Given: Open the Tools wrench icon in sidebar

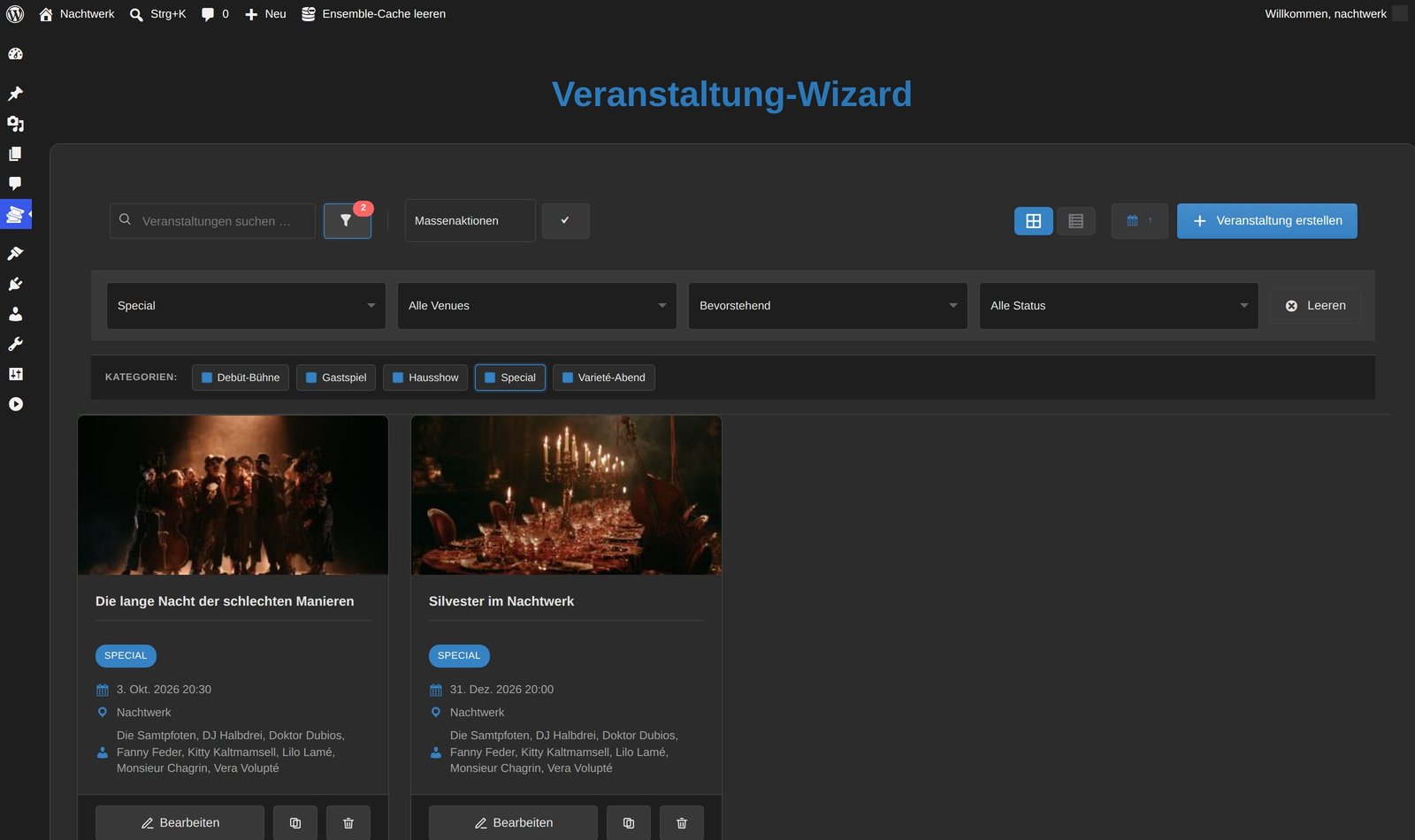Looking at the screenshot, I should [15, 344].
